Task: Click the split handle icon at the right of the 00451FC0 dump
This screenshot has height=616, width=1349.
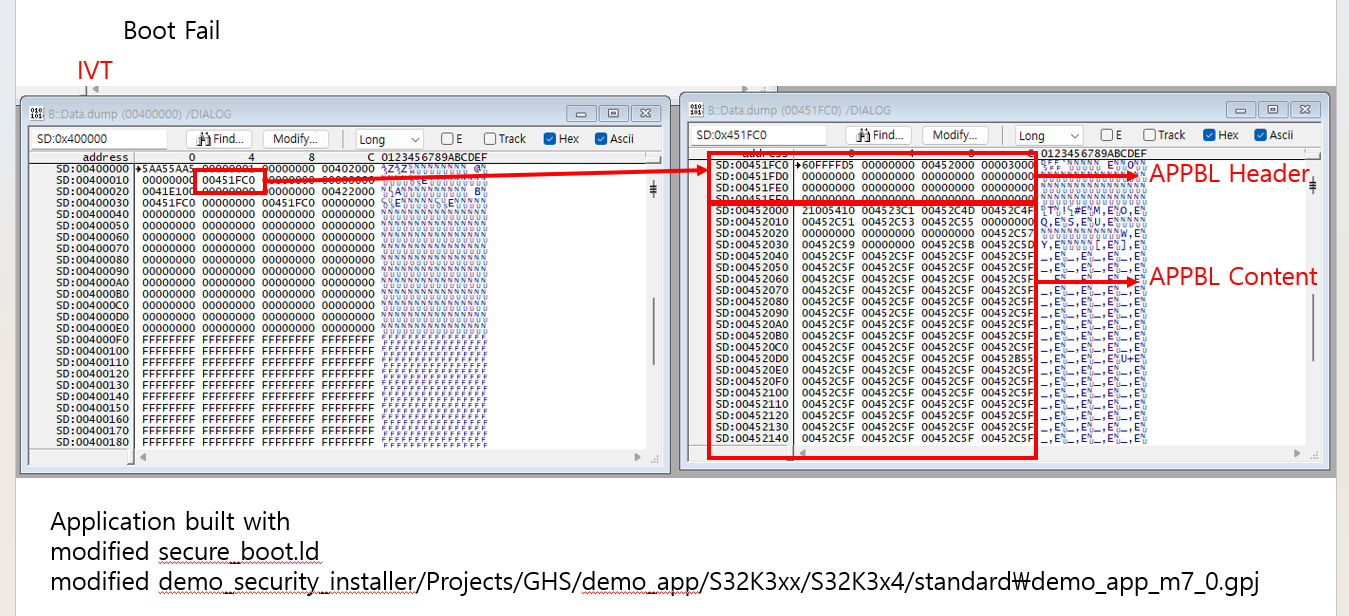Action: pos(1312,184)
